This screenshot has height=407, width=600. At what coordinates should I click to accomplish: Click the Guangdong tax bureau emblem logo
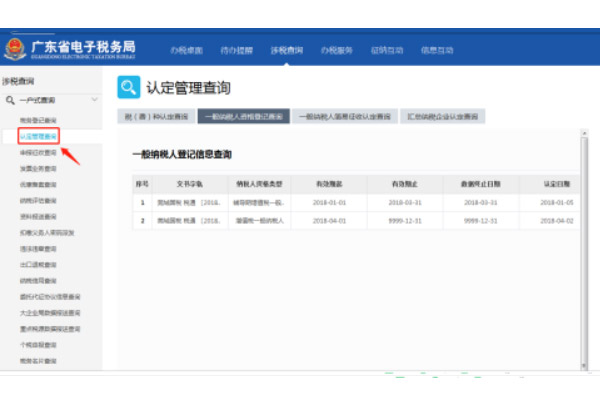(x=15, y=49)
